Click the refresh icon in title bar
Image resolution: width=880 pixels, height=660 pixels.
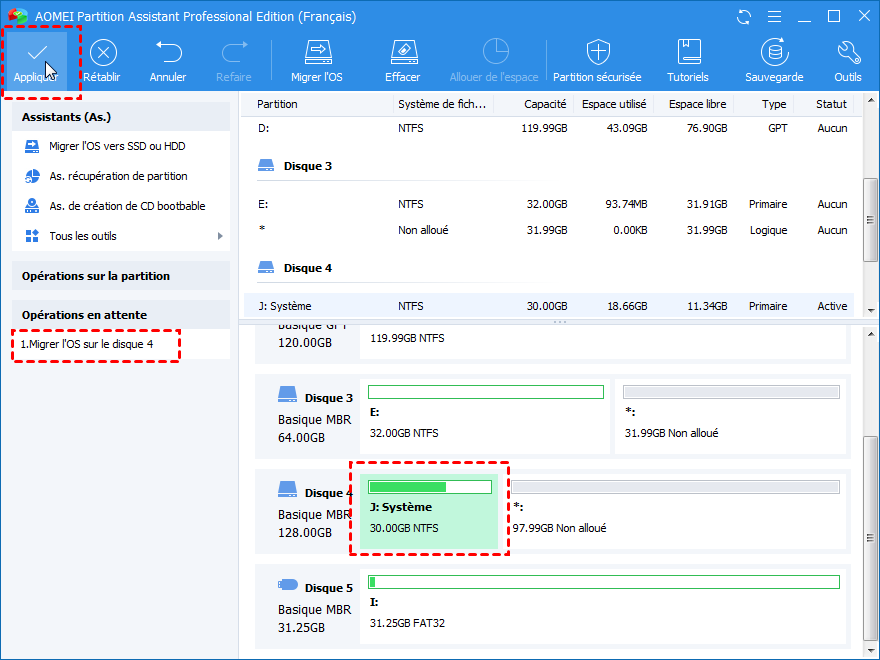point(744,17)
